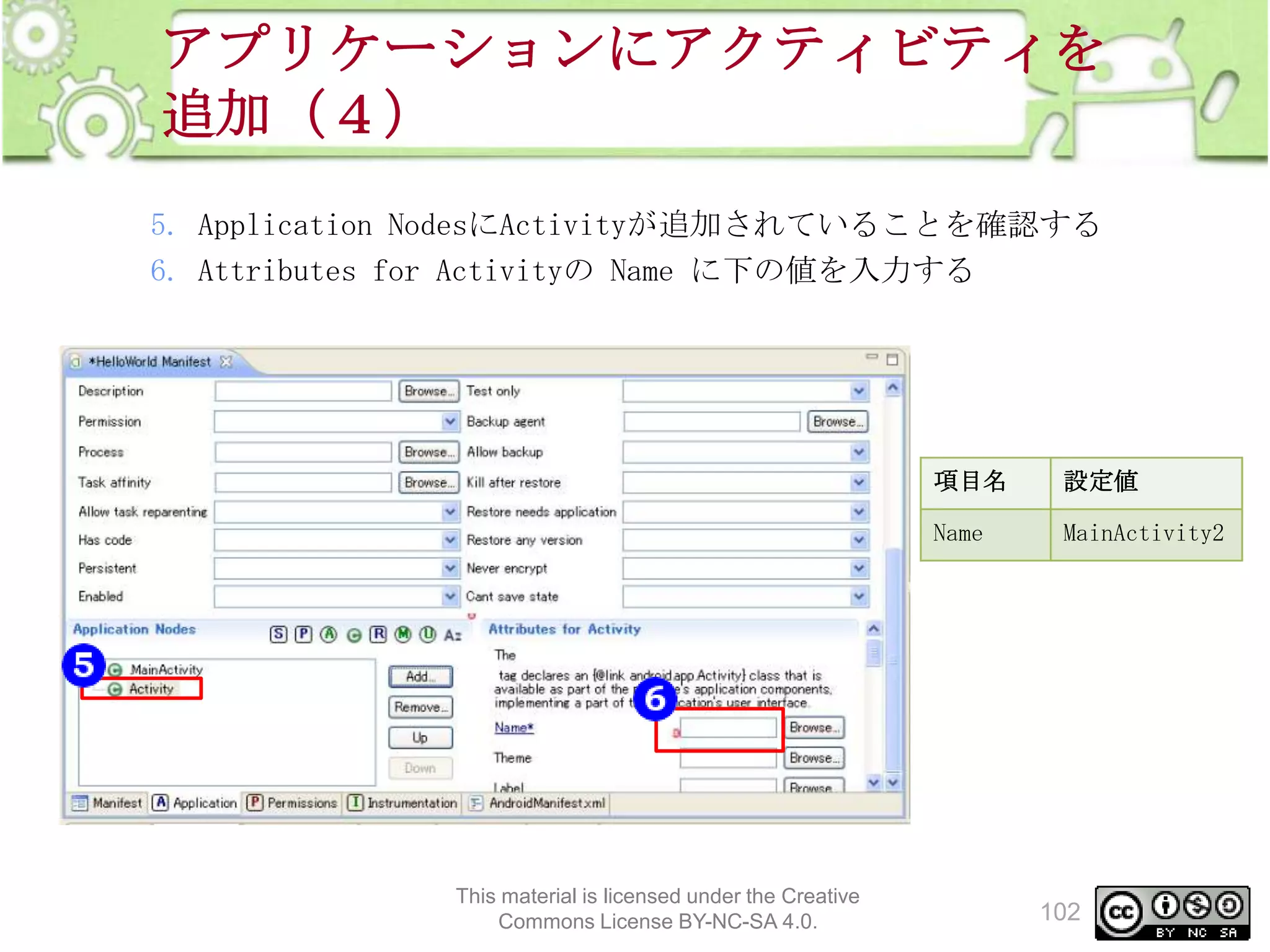Minimize the manifest editor pane
This screenshot has height=952, width=1270.
pos(872,356)
